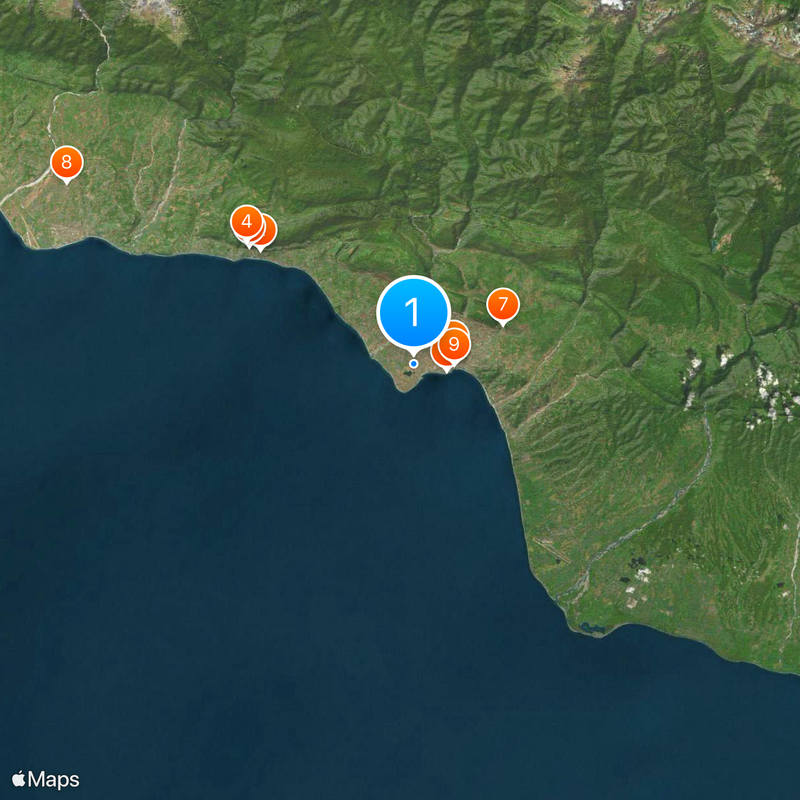The height and width of the screenshot is (800, 800).
Task: Open the Maps attribution text link
Action: coord(54,779)
